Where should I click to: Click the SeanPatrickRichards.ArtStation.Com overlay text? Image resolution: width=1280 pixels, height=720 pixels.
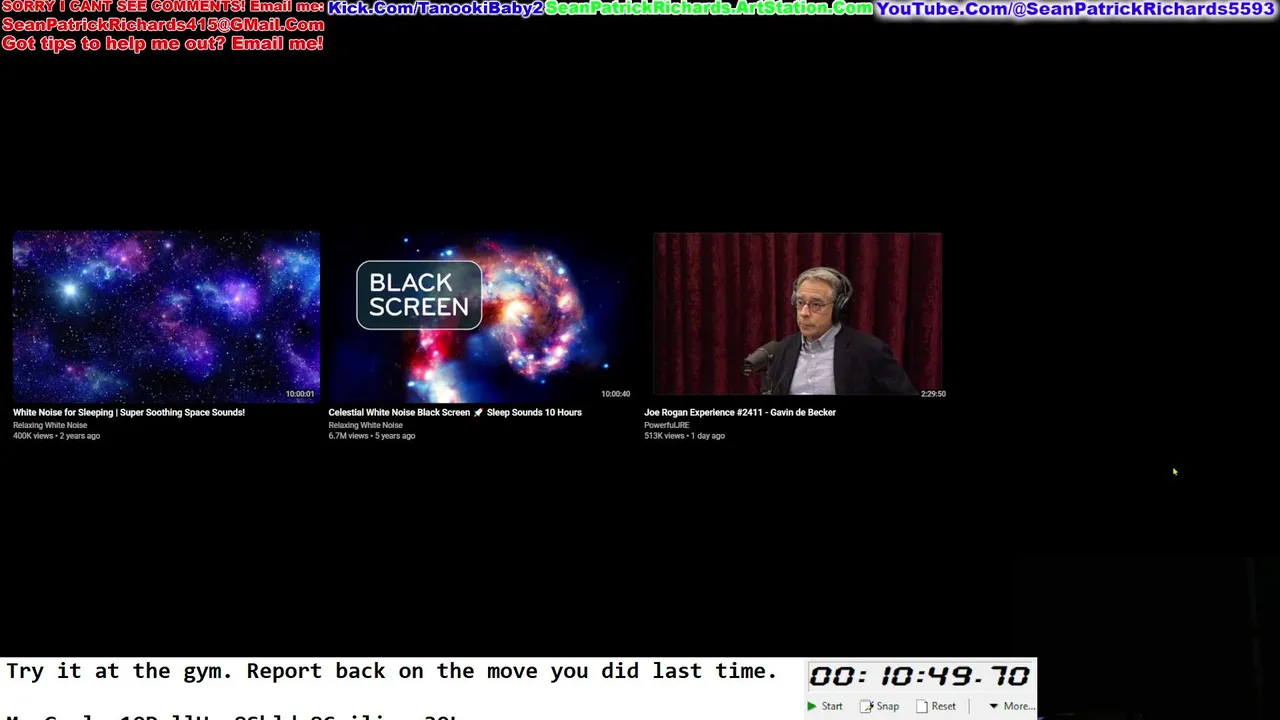coord(709,8)
